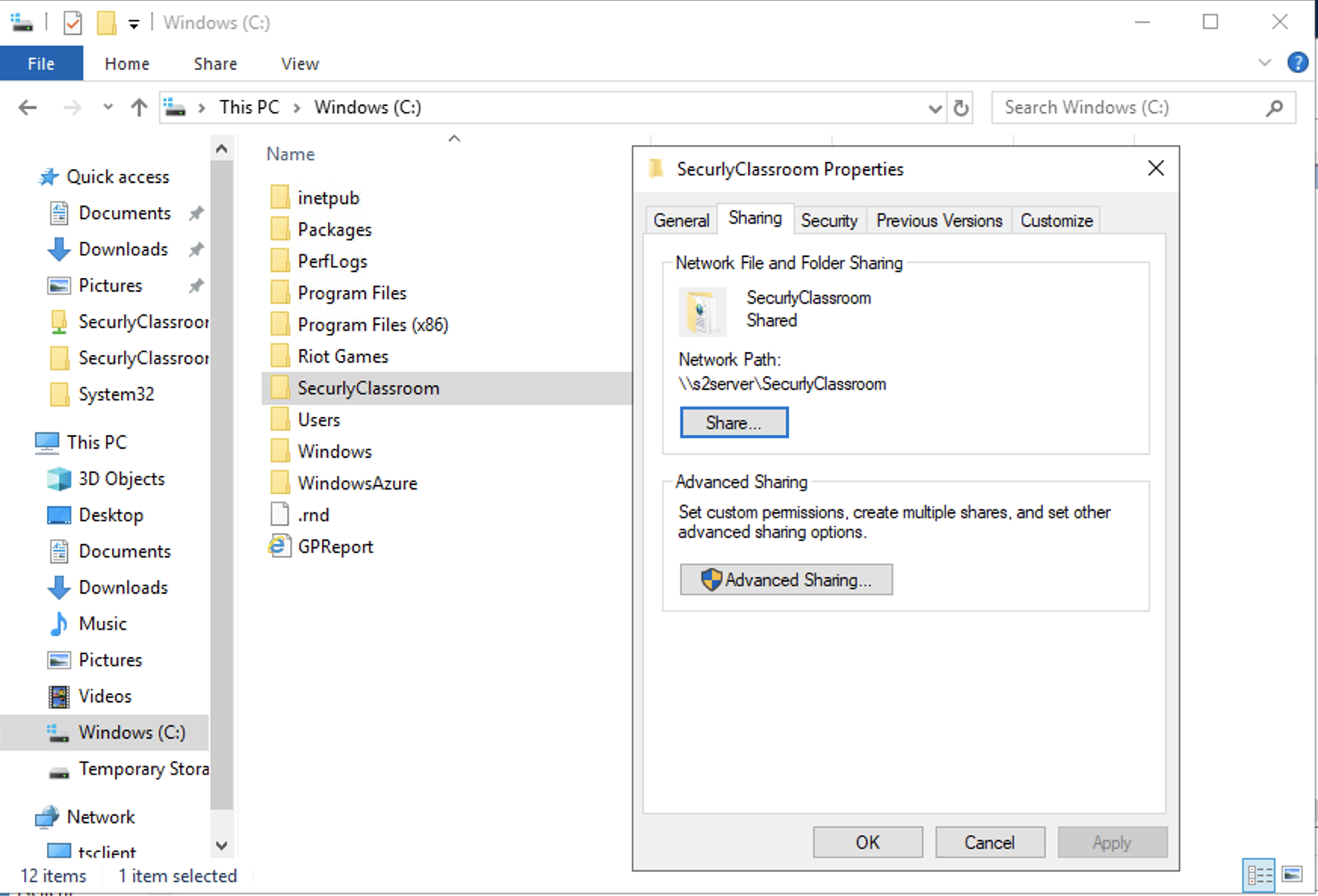The height and width of the screenshot is (896, 1318).
Task: Click the Refresh icon in address bar
Action: click(x=961, y=107)
